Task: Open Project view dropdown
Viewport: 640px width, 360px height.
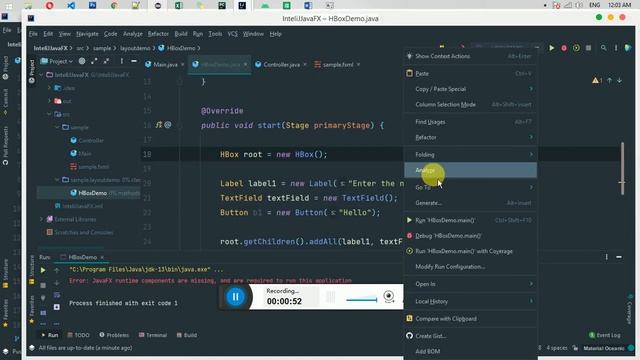Action: click(x=57, y=61)
